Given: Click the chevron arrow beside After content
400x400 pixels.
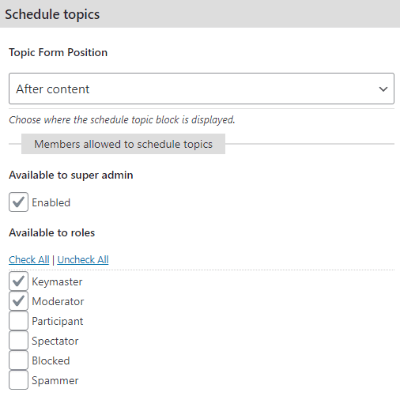Looking at the screenshot, I should 383,89.
